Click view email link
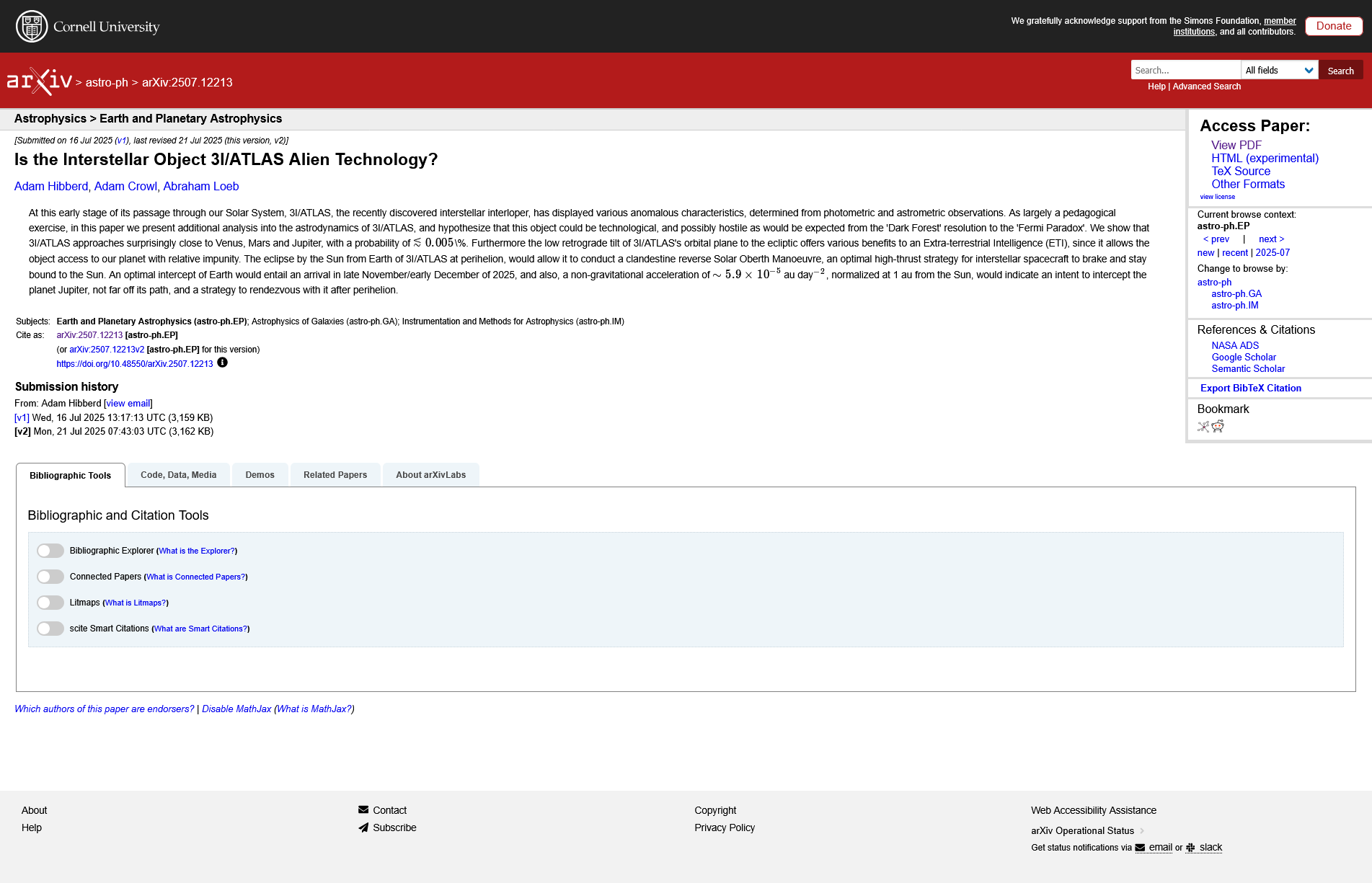This screenshot has width=1372, height=883. [x=128, y=403]
